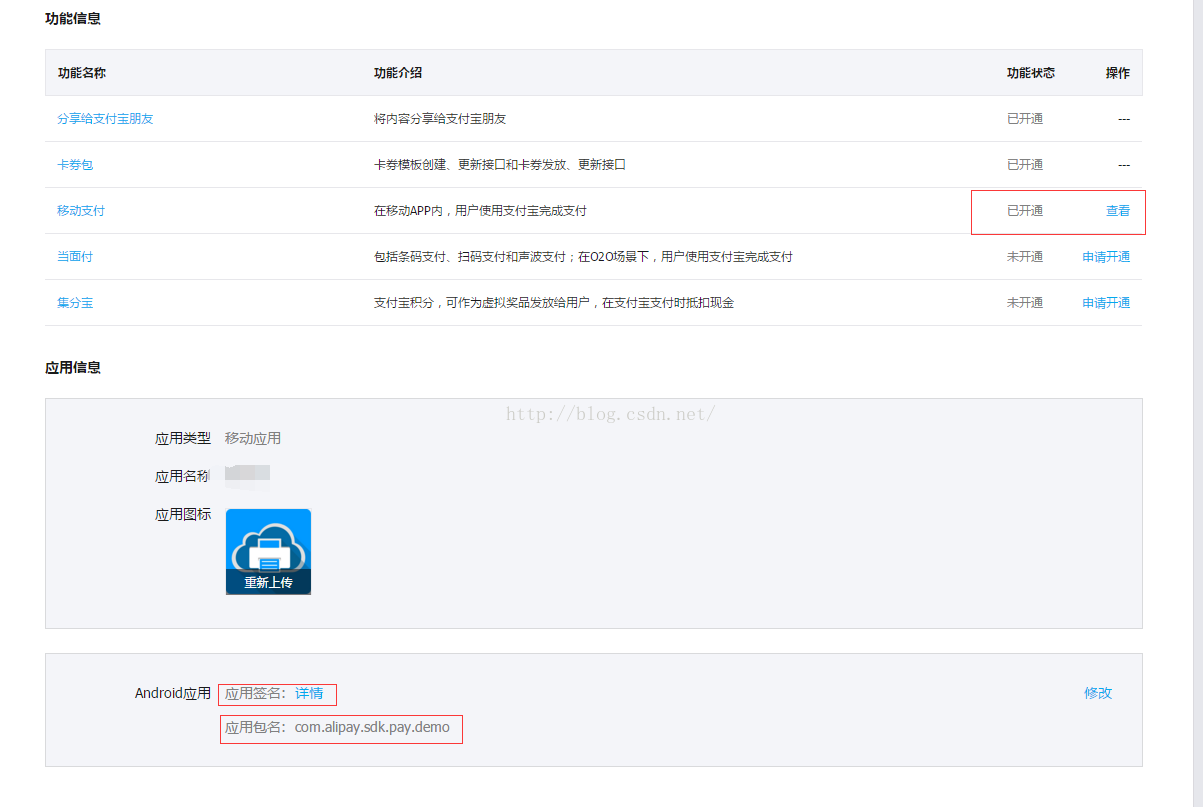Click the 功能名称 column header
This screenshot has height=807, width=1203.
(x=82, y=73)
